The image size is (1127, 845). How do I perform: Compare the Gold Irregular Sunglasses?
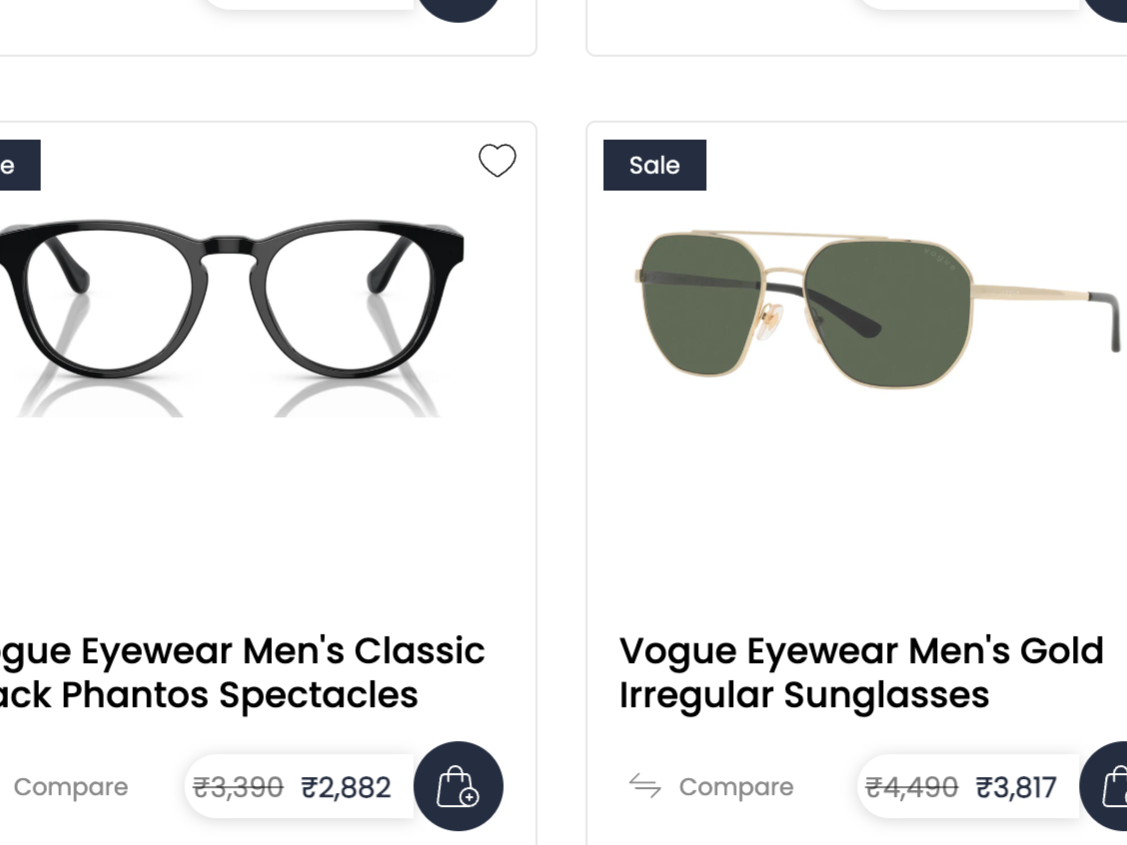tap(736, 787)
